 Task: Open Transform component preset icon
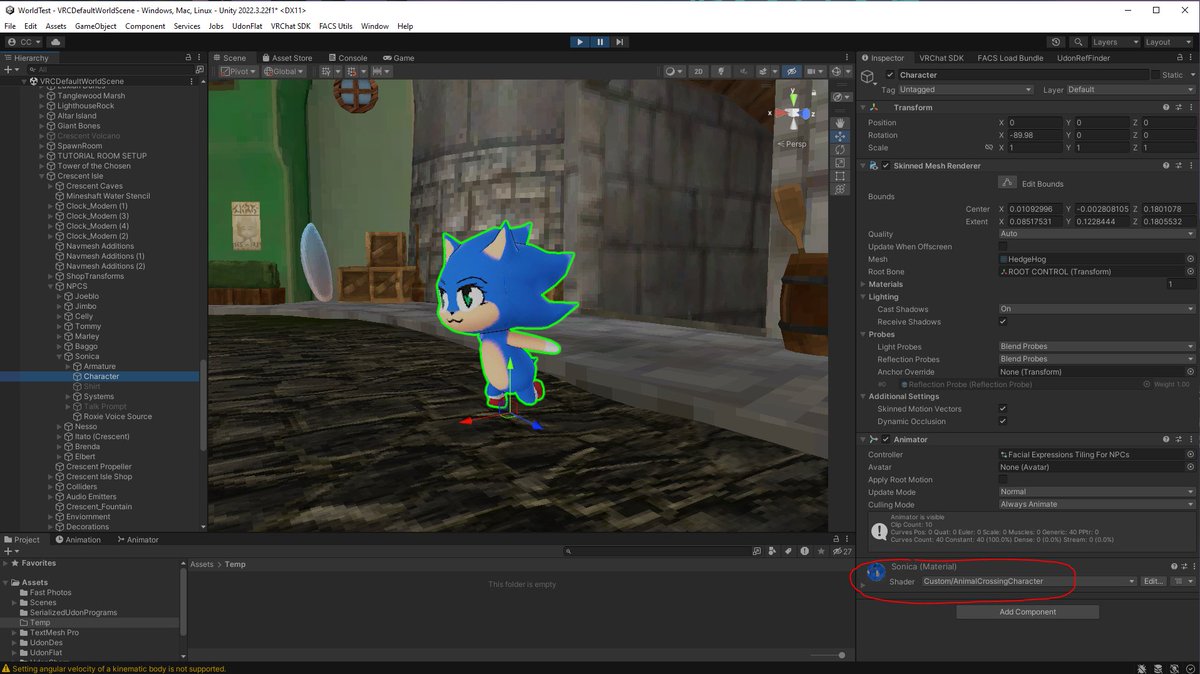coord(1178,107)
